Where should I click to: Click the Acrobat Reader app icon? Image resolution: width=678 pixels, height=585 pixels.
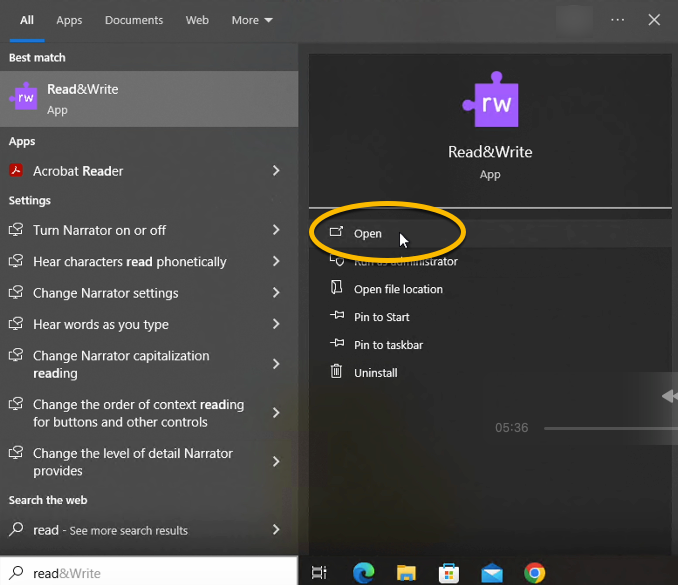pyautogui.click(x=16, y=171)
